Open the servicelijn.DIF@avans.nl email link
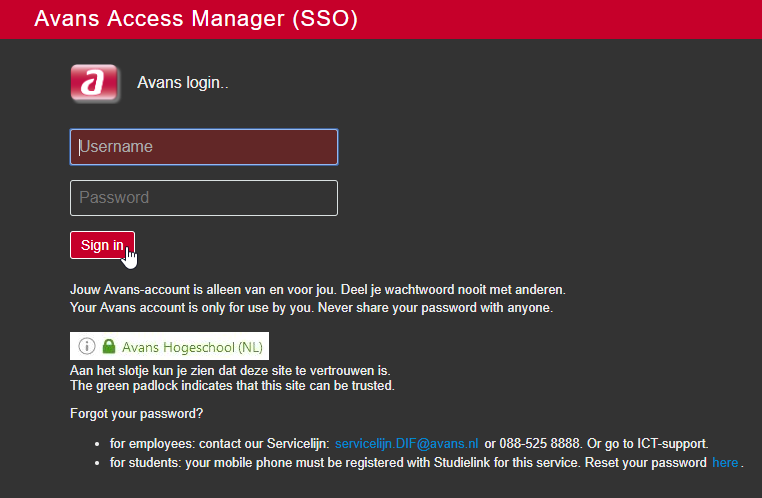The width and height of the screenshot is (762, 498). [406, 444]
